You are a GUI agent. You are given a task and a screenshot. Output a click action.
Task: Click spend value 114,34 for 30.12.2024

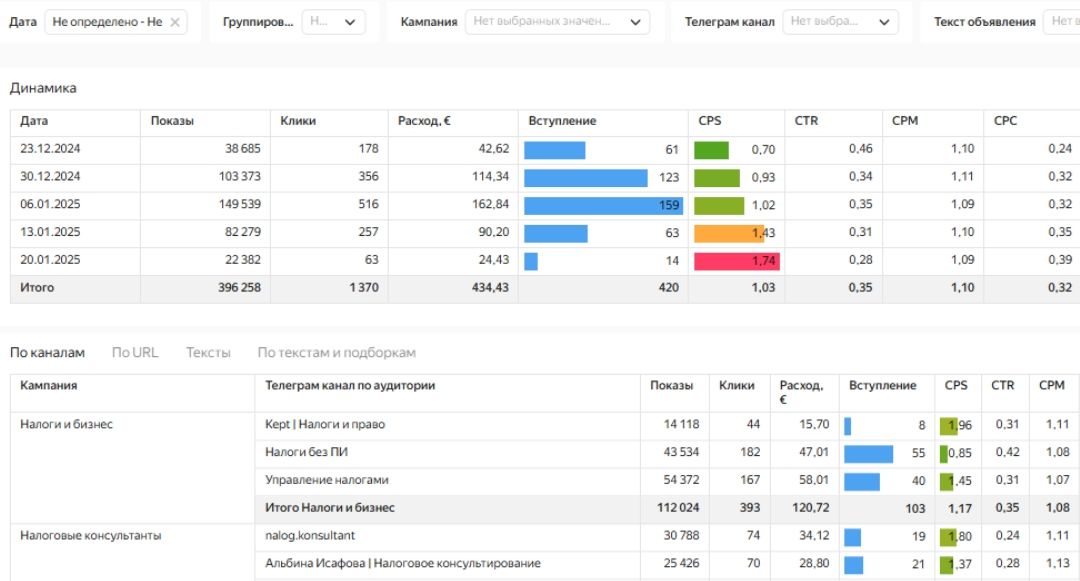click(x=490, y=176)
